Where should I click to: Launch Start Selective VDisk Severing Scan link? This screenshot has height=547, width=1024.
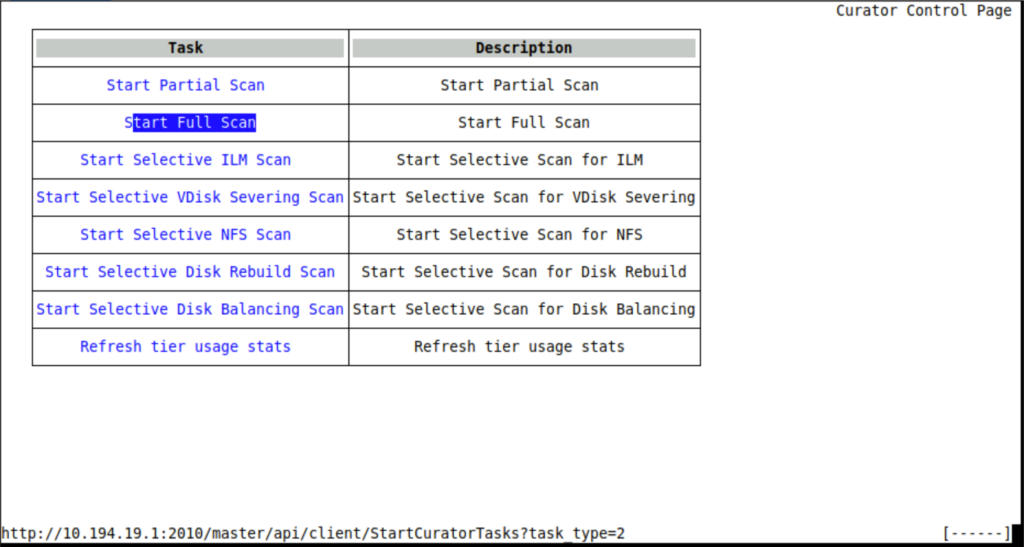point(190,197)
